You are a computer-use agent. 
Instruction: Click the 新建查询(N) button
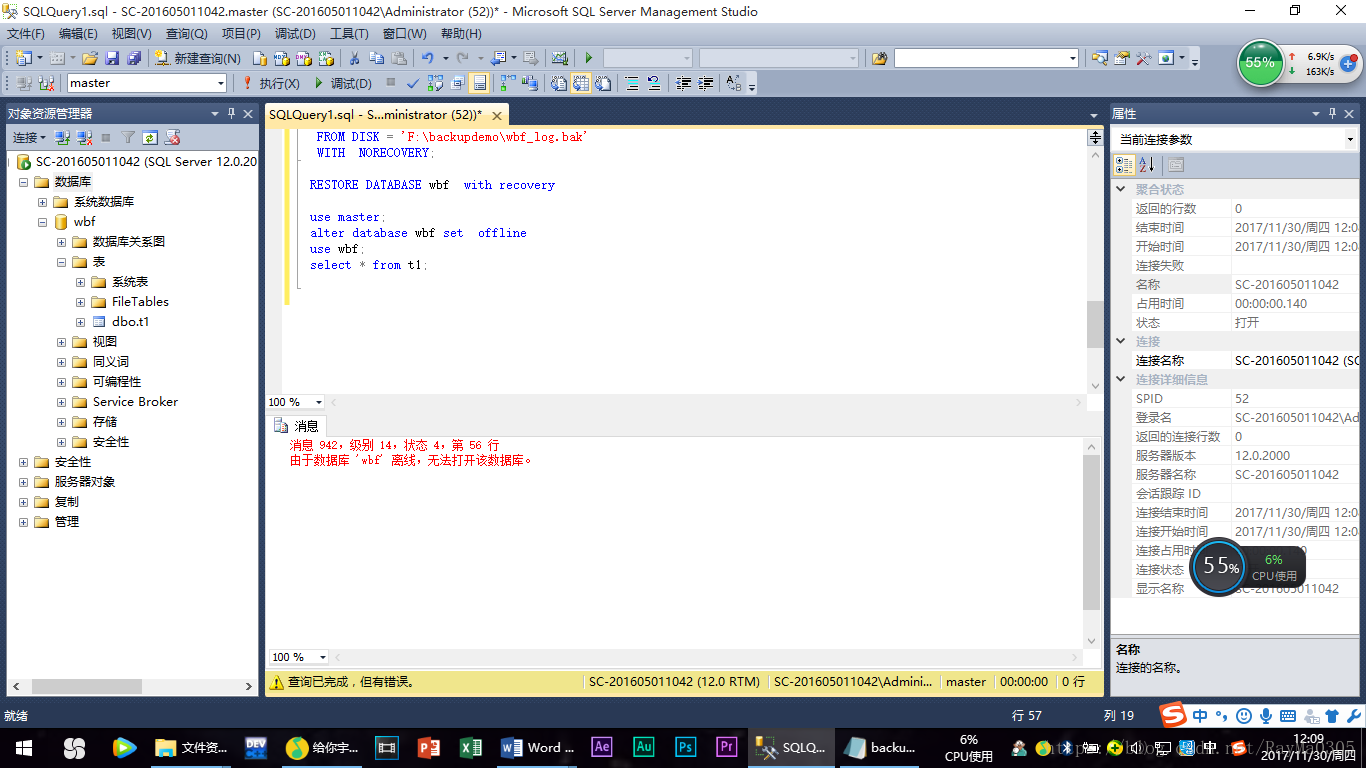tap(197, 58)
